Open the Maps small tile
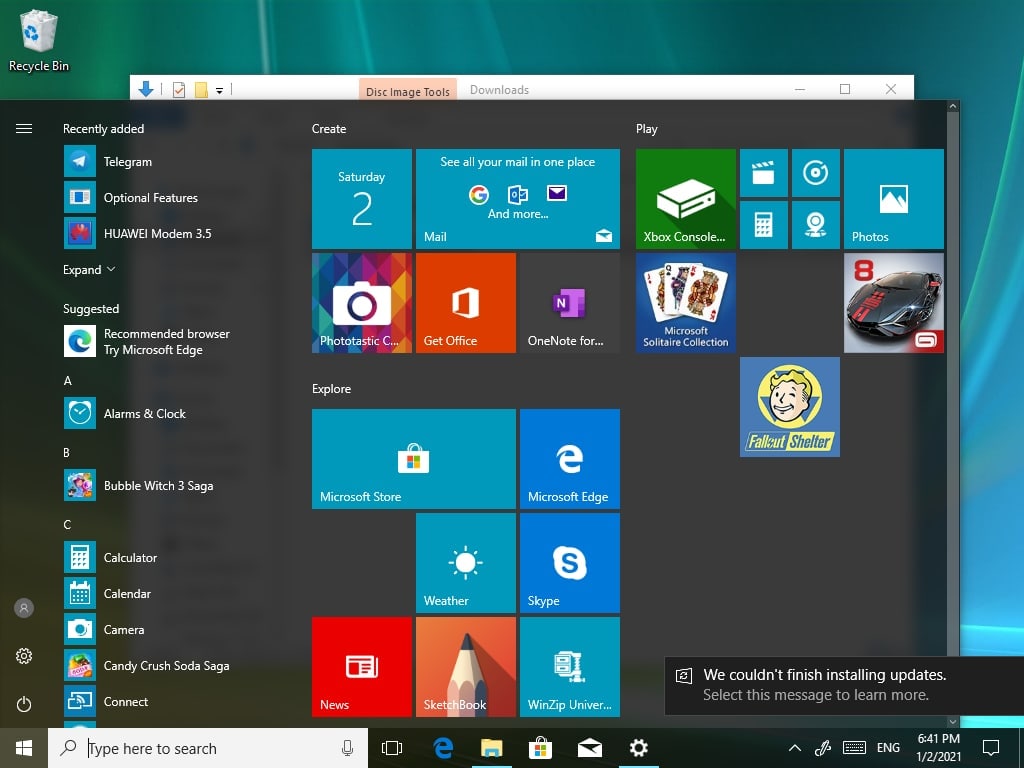 tap(816, 225)
